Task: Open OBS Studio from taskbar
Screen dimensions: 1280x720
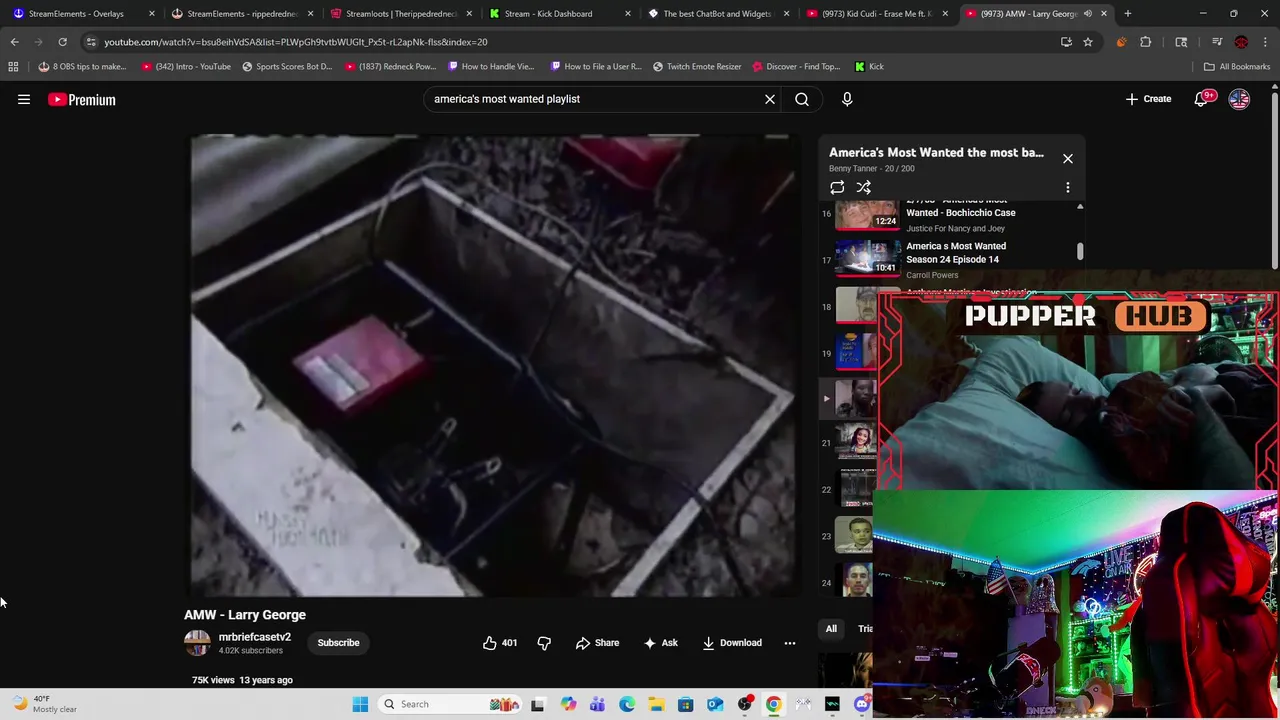Action: (744, 704)
